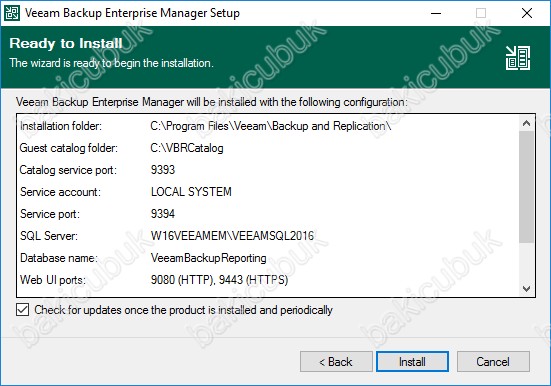Select the 'Catalog service port:' label
The width and height of the screenshot is (551, 386).
pos(68,170)
